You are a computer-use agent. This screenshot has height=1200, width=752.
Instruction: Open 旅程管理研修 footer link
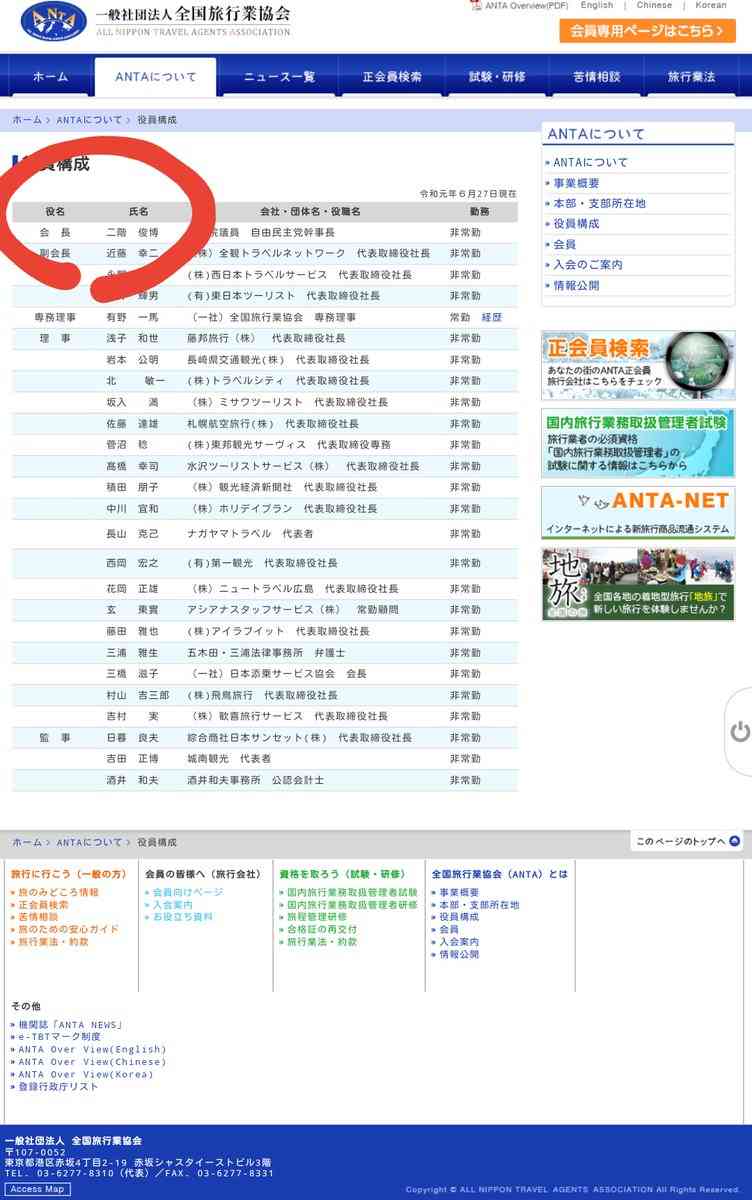[317, 917]
